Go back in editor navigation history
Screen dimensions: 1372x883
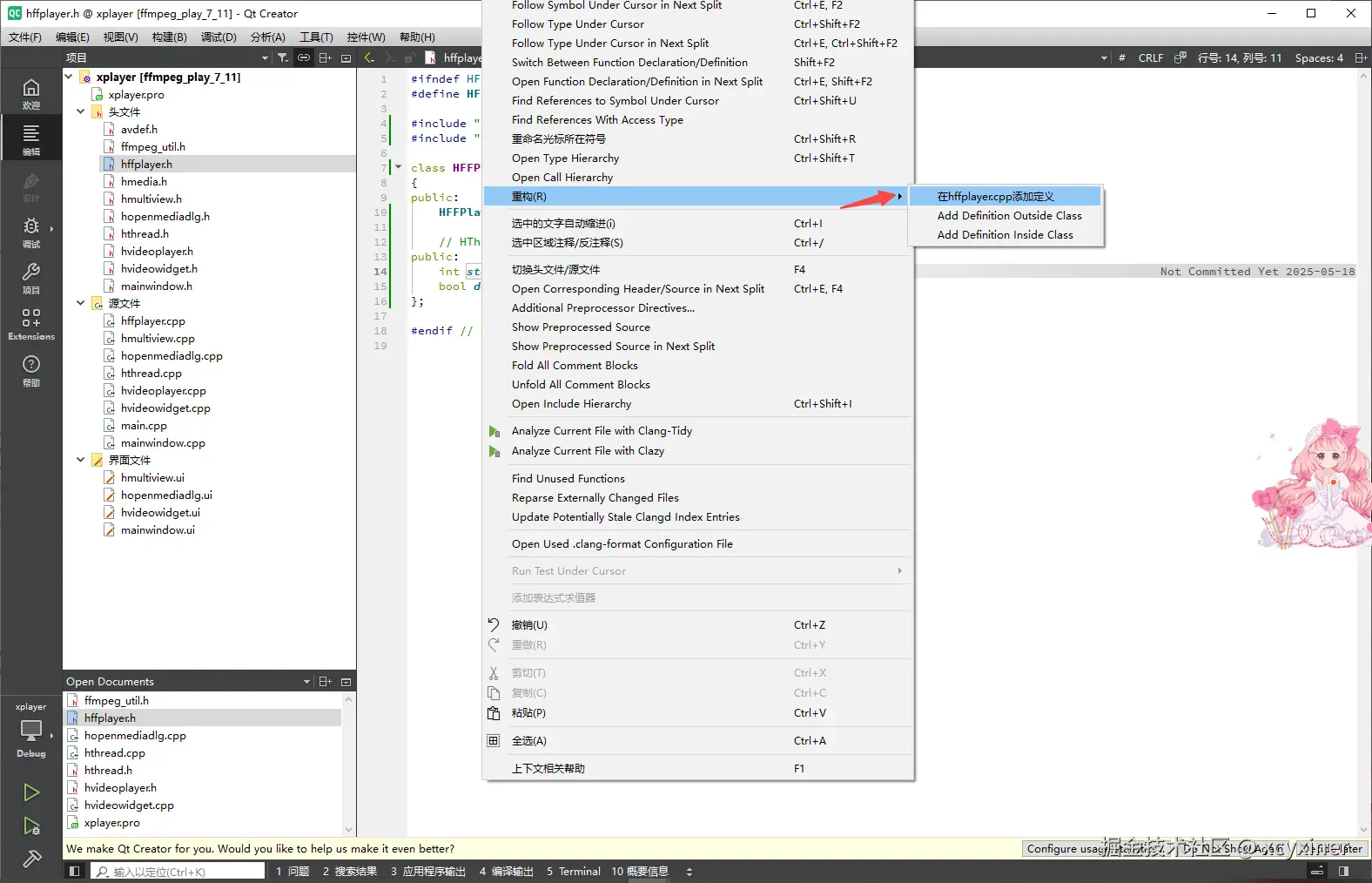click(369, 57)
